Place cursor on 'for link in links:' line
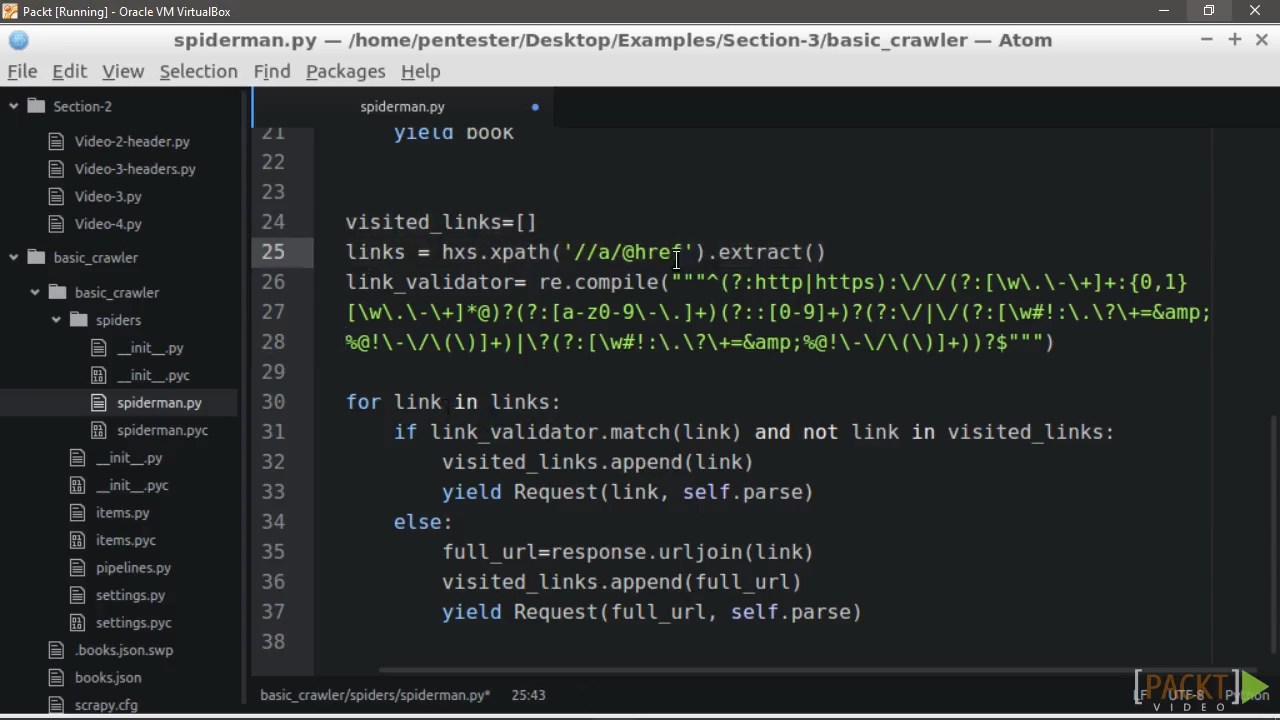 coord(453,402)
